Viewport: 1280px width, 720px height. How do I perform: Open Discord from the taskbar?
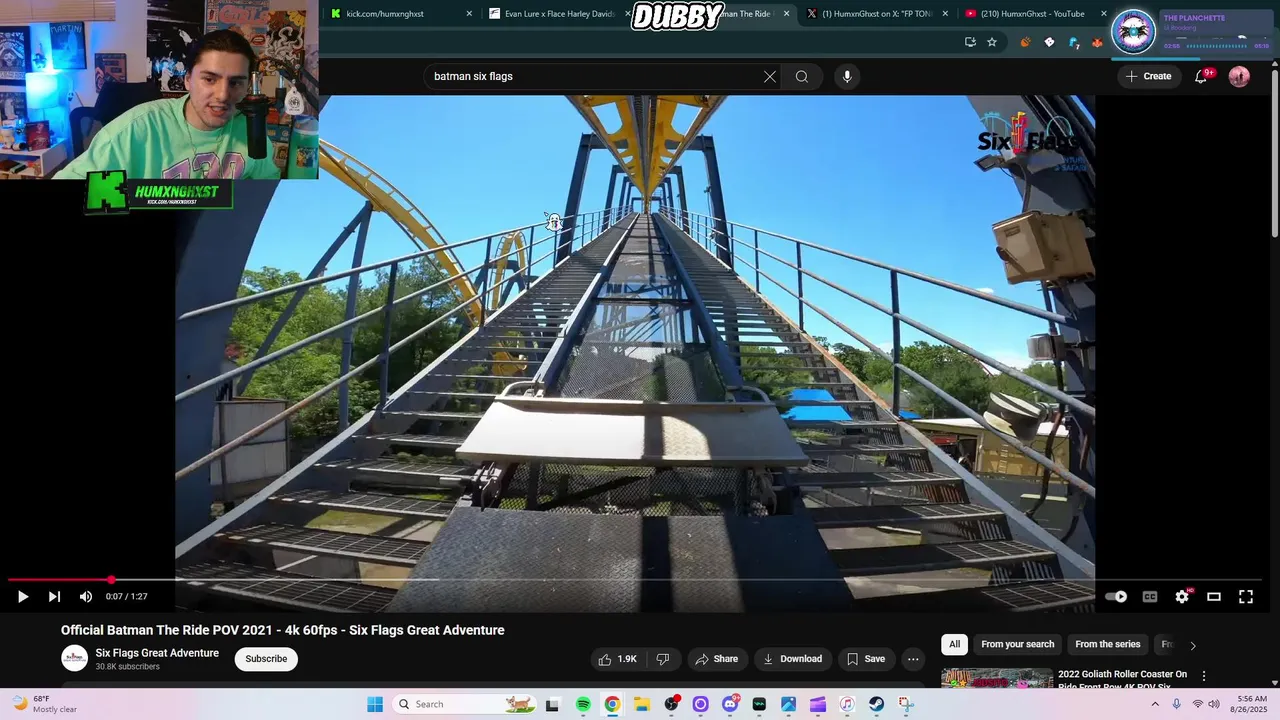click(x=730, y=704)
